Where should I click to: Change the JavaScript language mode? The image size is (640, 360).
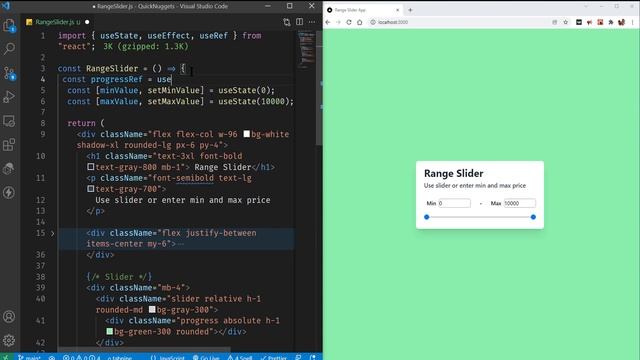pos(168,357)
